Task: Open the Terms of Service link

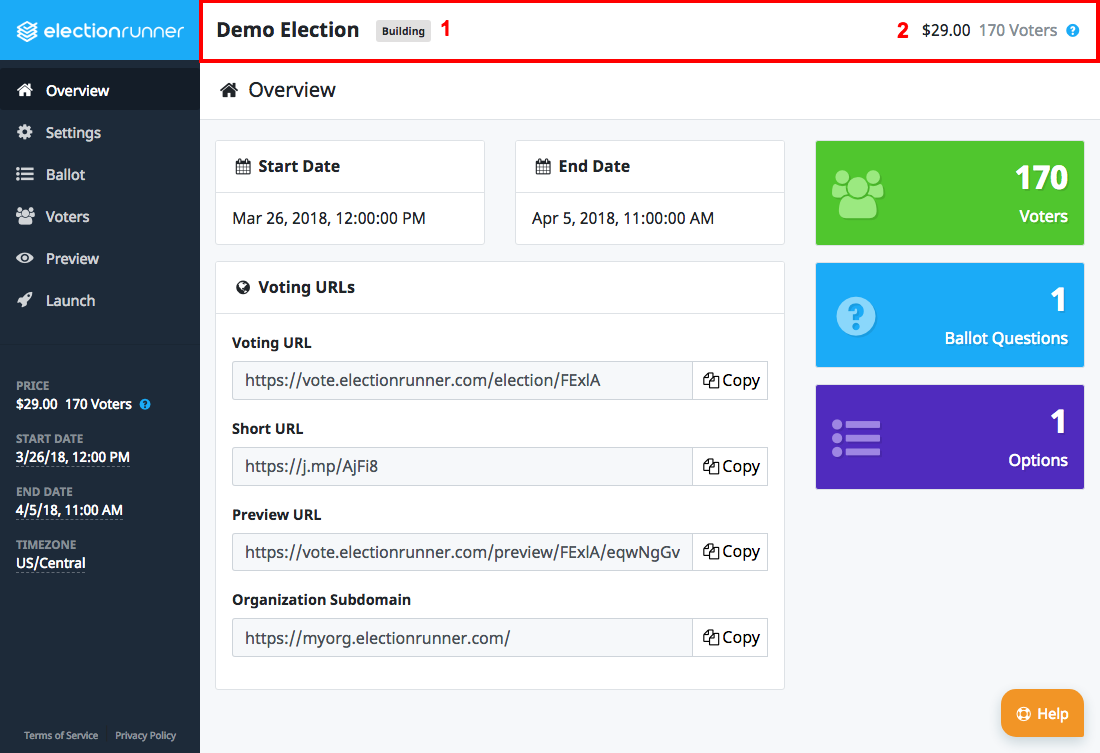Action: [60, 735]
